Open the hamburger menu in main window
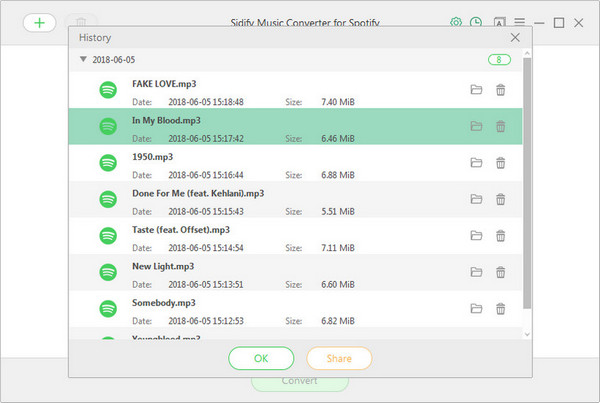Image resolution: width=600 pixels, height=403 pixels. [520, 22]
